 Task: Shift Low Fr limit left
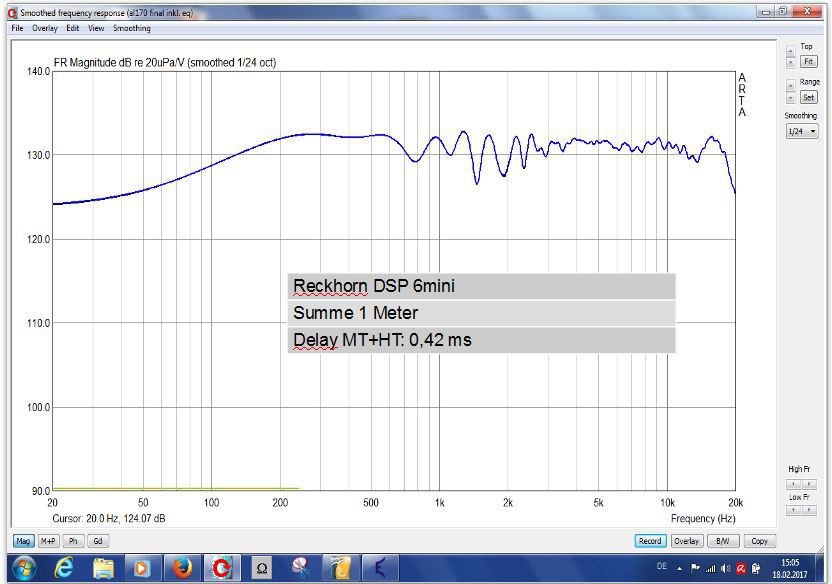[793, 510]
